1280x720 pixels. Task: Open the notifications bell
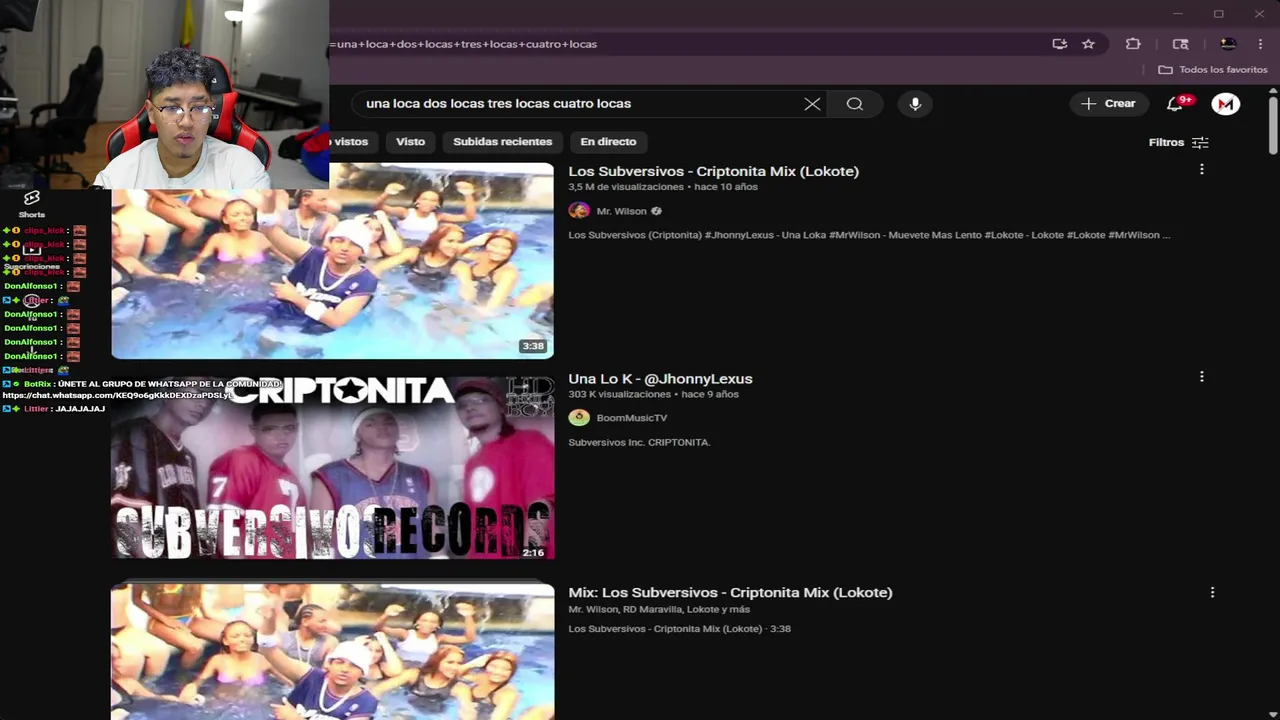click(x=1176, y=104)
